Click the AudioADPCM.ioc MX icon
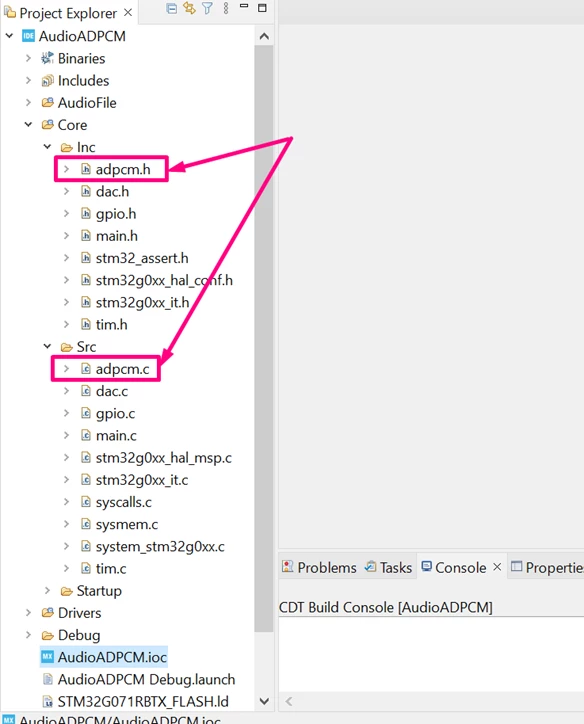Image resolution: width=584 pixels, height=724 pixels. (x=47, y=657)
